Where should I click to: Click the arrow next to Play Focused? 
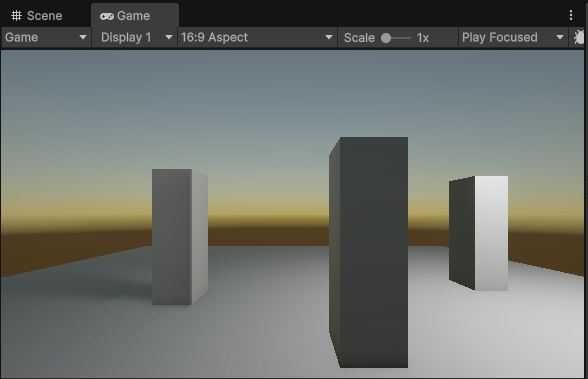click(560, 37)
